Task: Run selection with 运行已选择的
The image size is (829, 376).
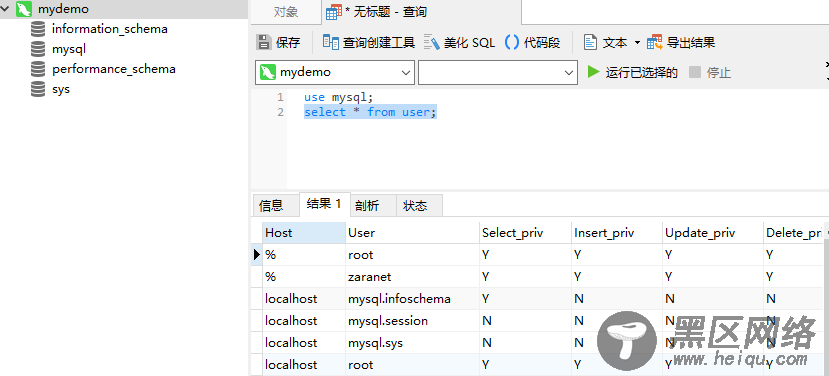Action: pyautogui.click(x=633, y=72)
